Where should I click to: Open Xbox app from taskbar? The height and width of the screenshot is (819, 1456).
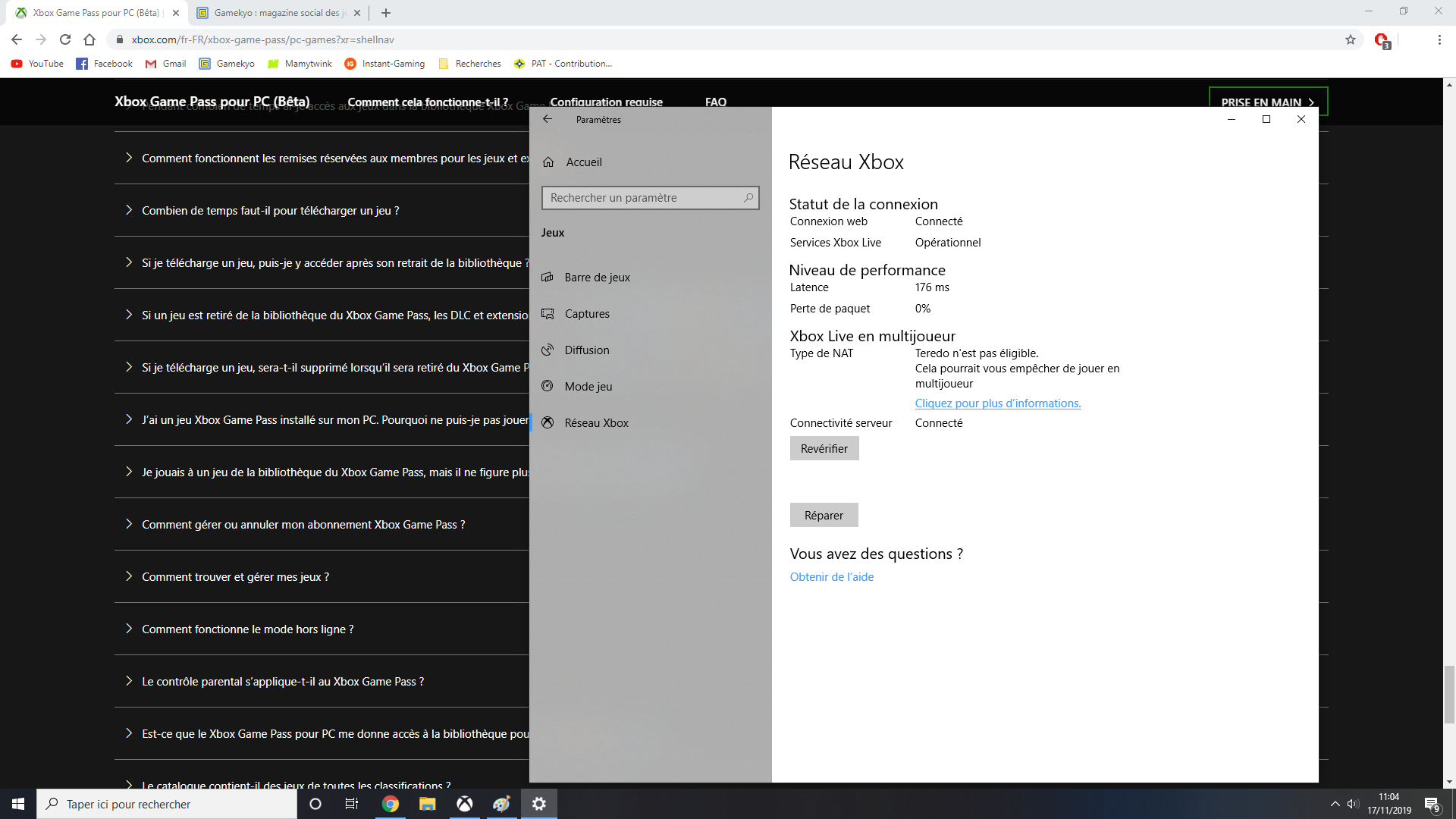(465, 804)
